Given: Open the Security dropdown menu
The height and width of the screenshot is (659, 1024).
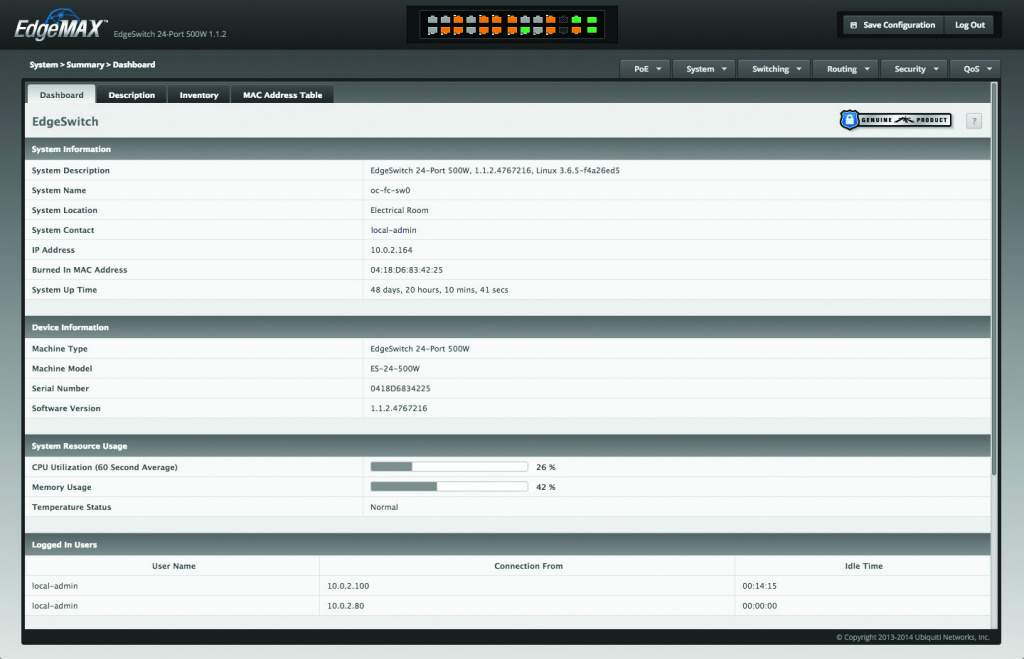Looking at the screenshot, I should (914, 69).
